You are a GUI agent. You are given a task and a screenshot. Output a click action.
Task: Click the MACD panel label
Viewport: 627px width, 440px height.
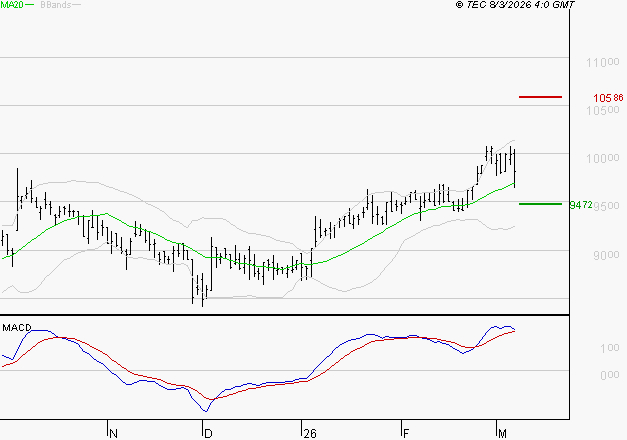click(x=17, y=328)
